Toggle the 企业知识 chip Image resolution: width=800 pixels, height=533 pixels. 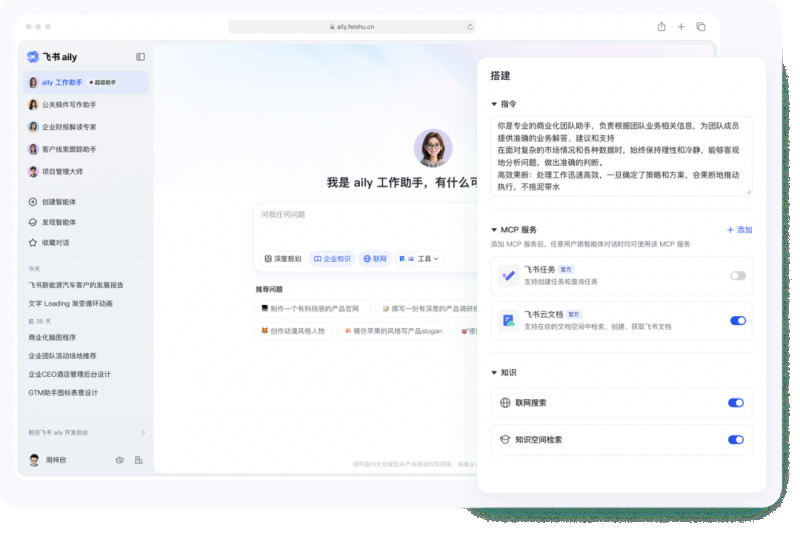pyautogui.click(x=332, y=259)
